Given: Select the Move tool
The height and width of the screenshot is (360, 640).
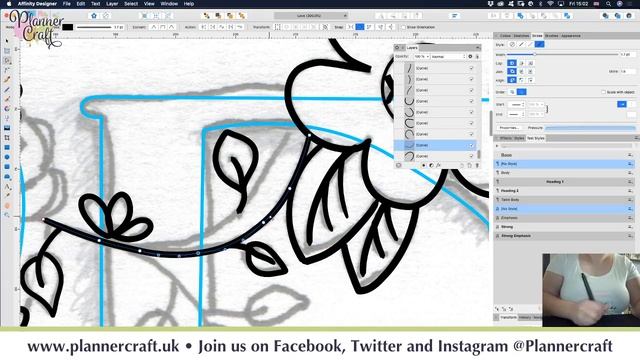Looking at the screenshot, I should coord(7,41).
